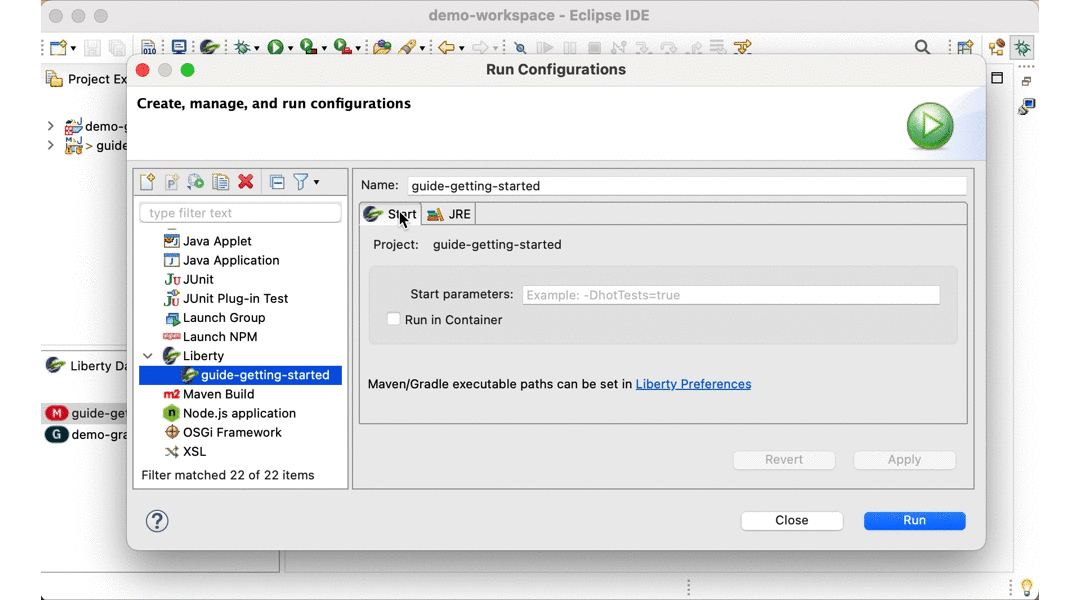Select JUnit configuration type
The image size is (1080, 600).
click(198, 280)
